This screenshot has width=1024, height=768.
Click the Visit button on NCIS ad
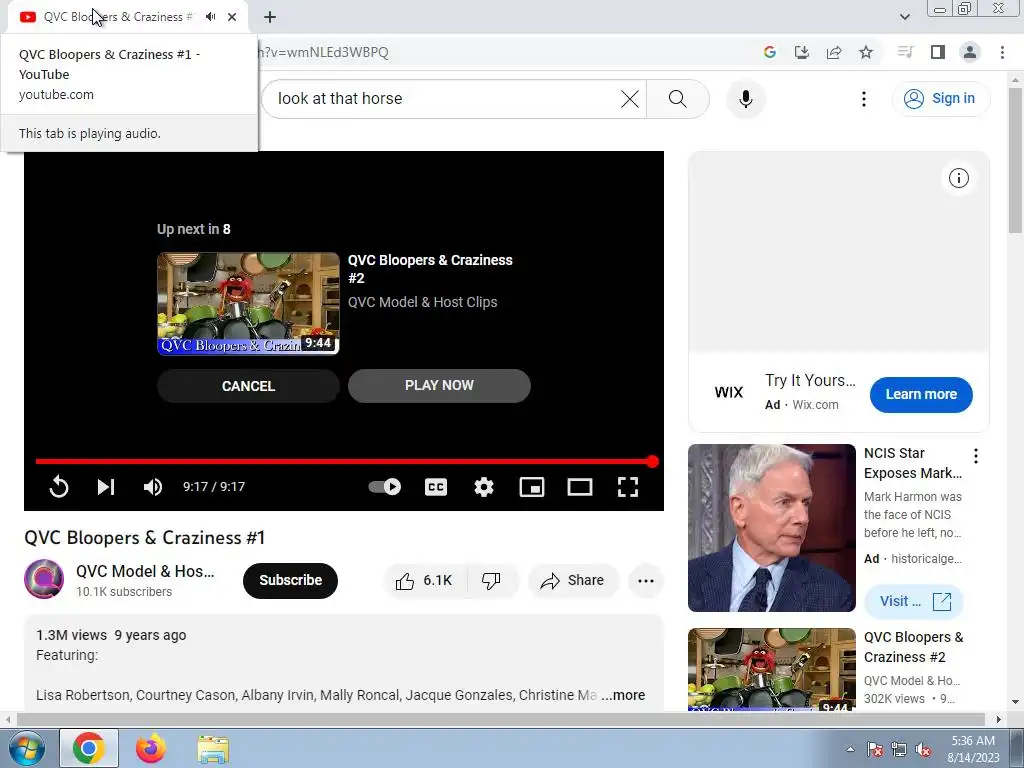tap(914, 601)
